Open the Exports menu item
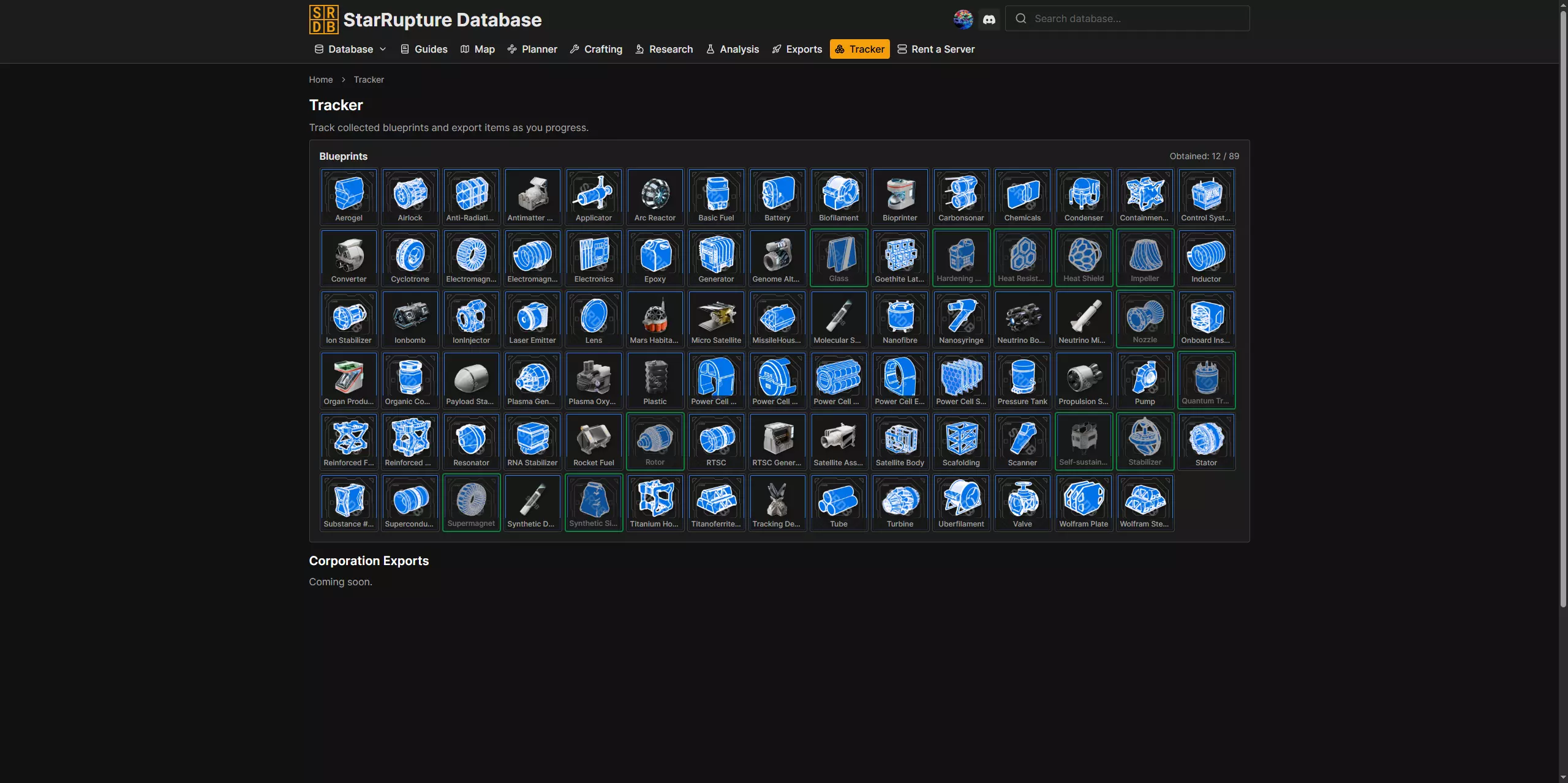Viewport: 1568px width, 783px height. [797, 49]
